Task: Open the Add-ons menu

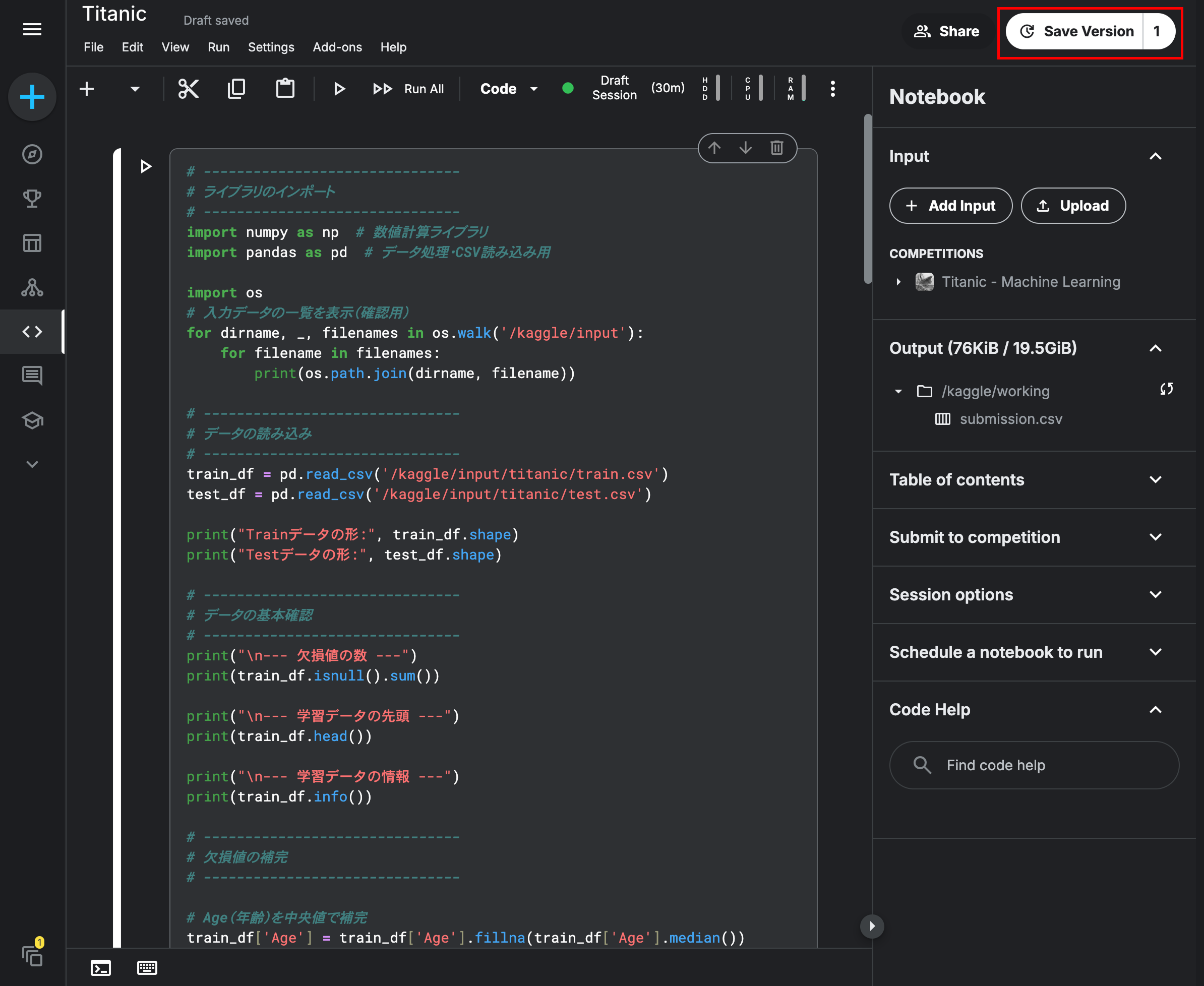Action: (x=337, y=47)
